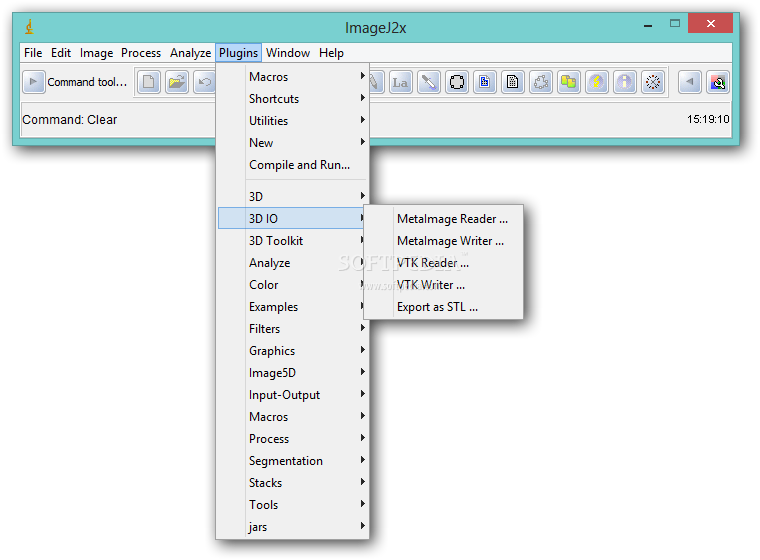Click the 15:19:10 clock readout
This screenshot has height=560, width=760.
point(708,119)
